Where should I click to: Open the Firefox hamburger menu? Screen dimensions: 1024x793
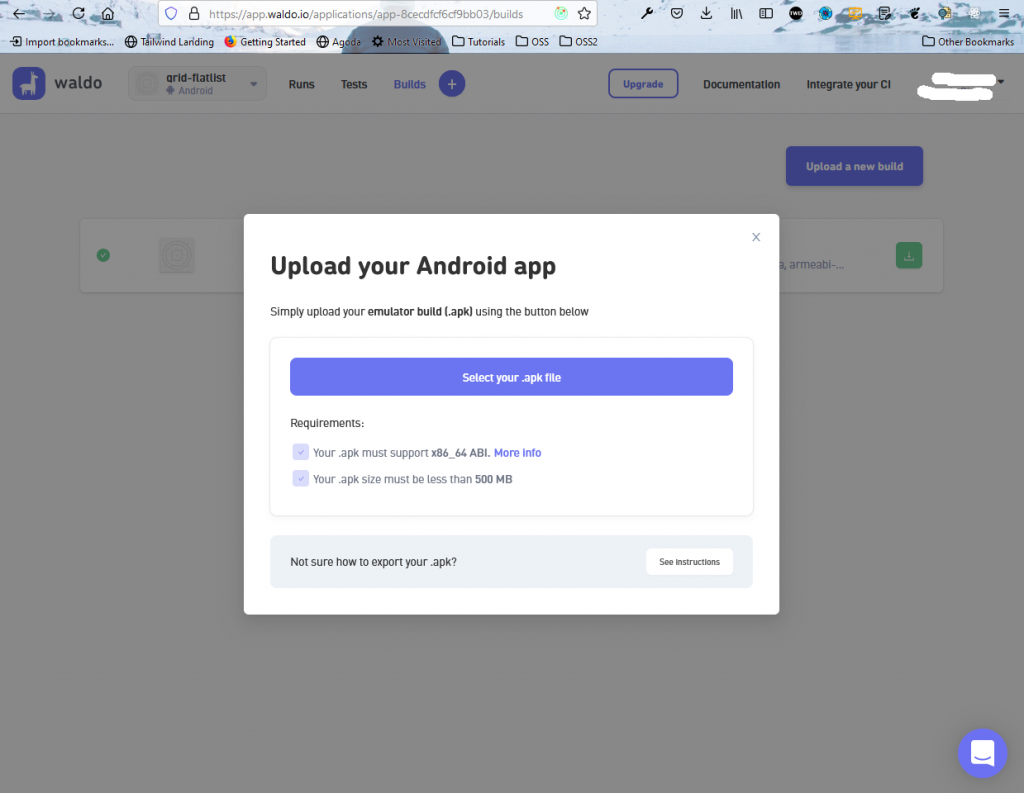point(1004,13)
